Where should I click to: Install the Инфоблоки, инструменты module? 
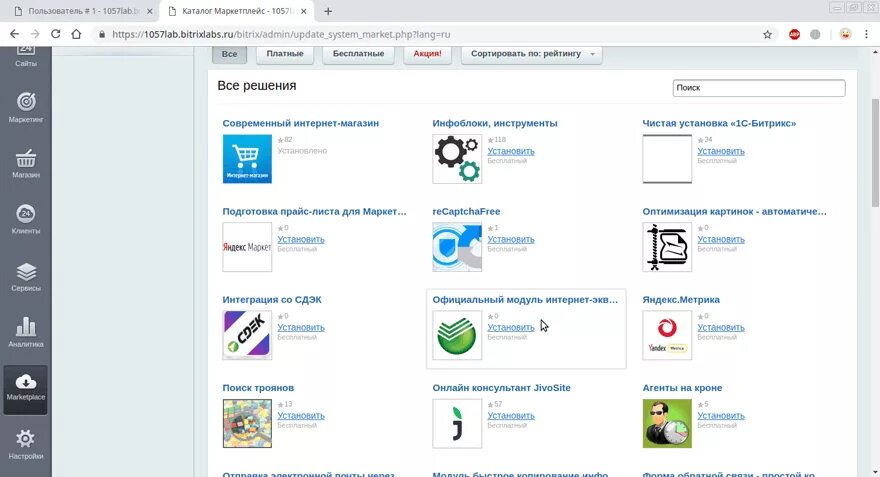click(x=511, y=151)
